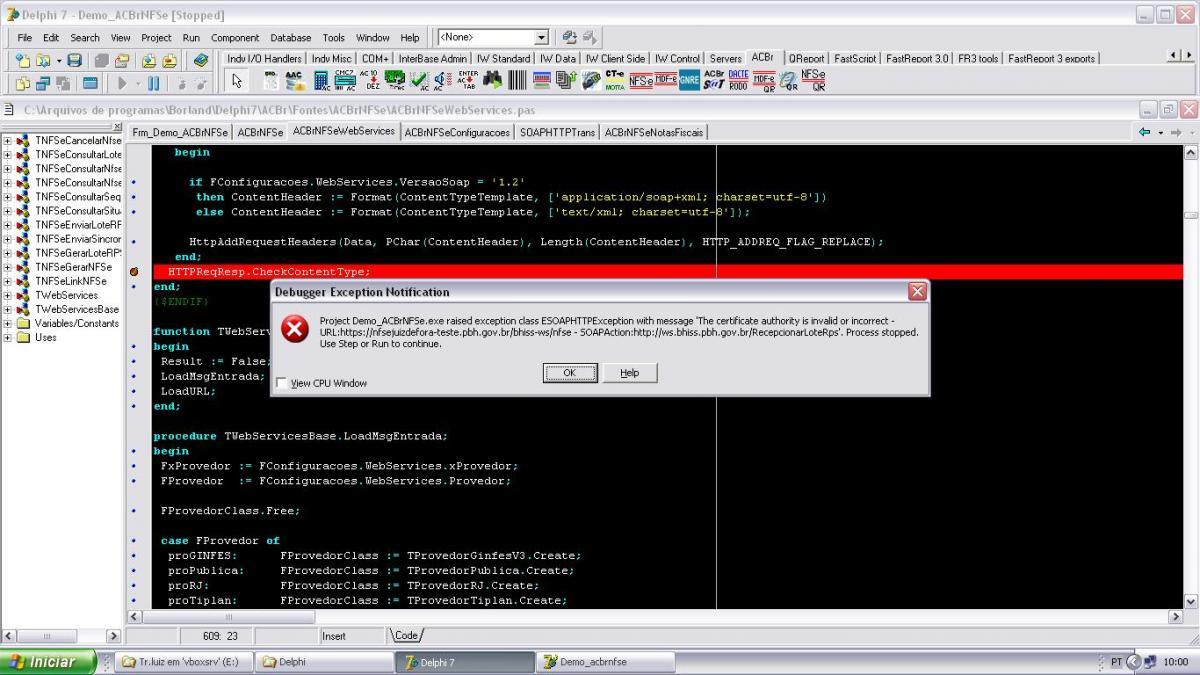Expand the TWebServices tree node
The width and height of the screenshot is (1200, 675).
8,295
